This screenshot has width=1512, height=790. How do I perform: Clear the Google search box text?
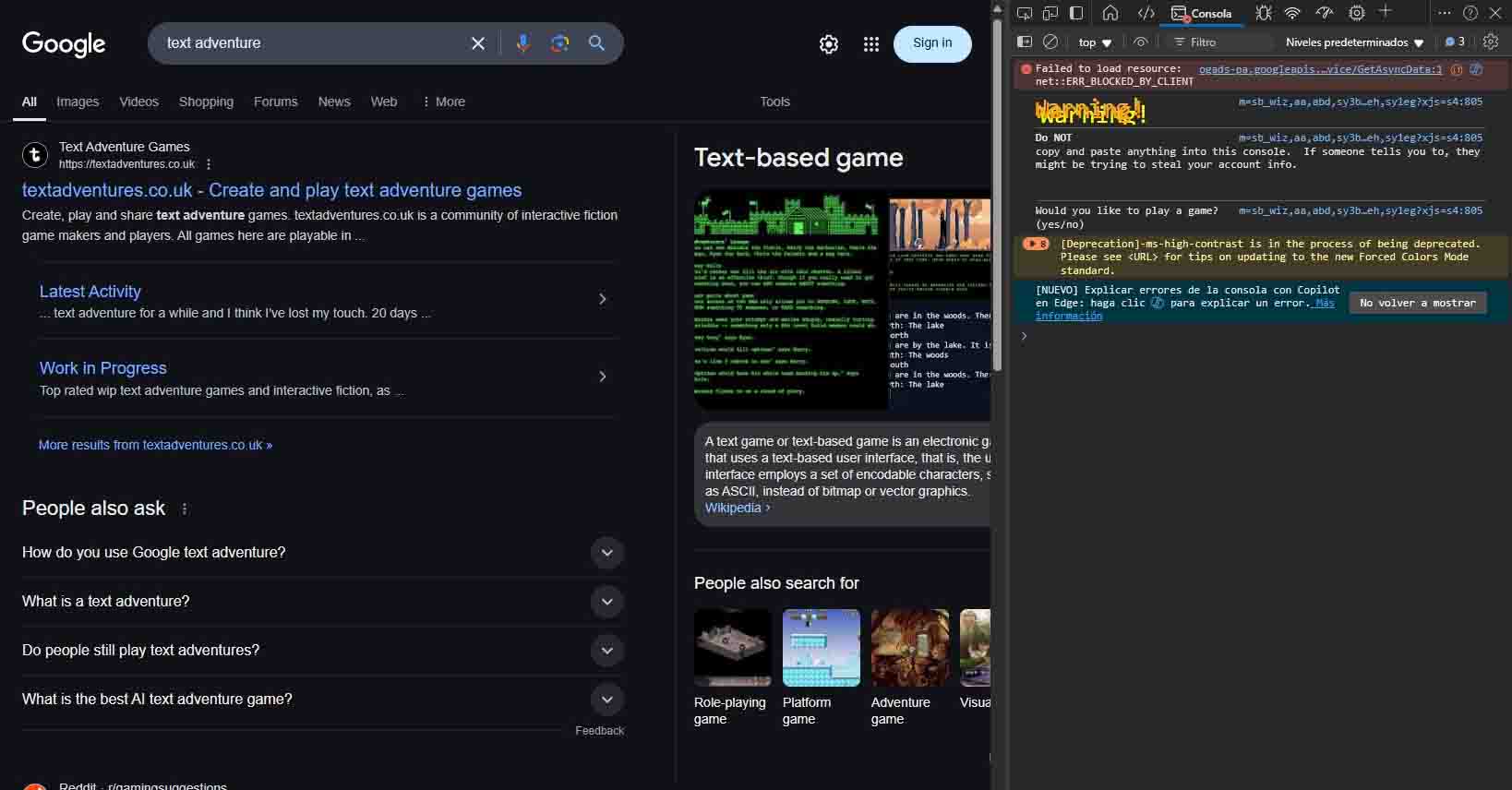(478, 43)
